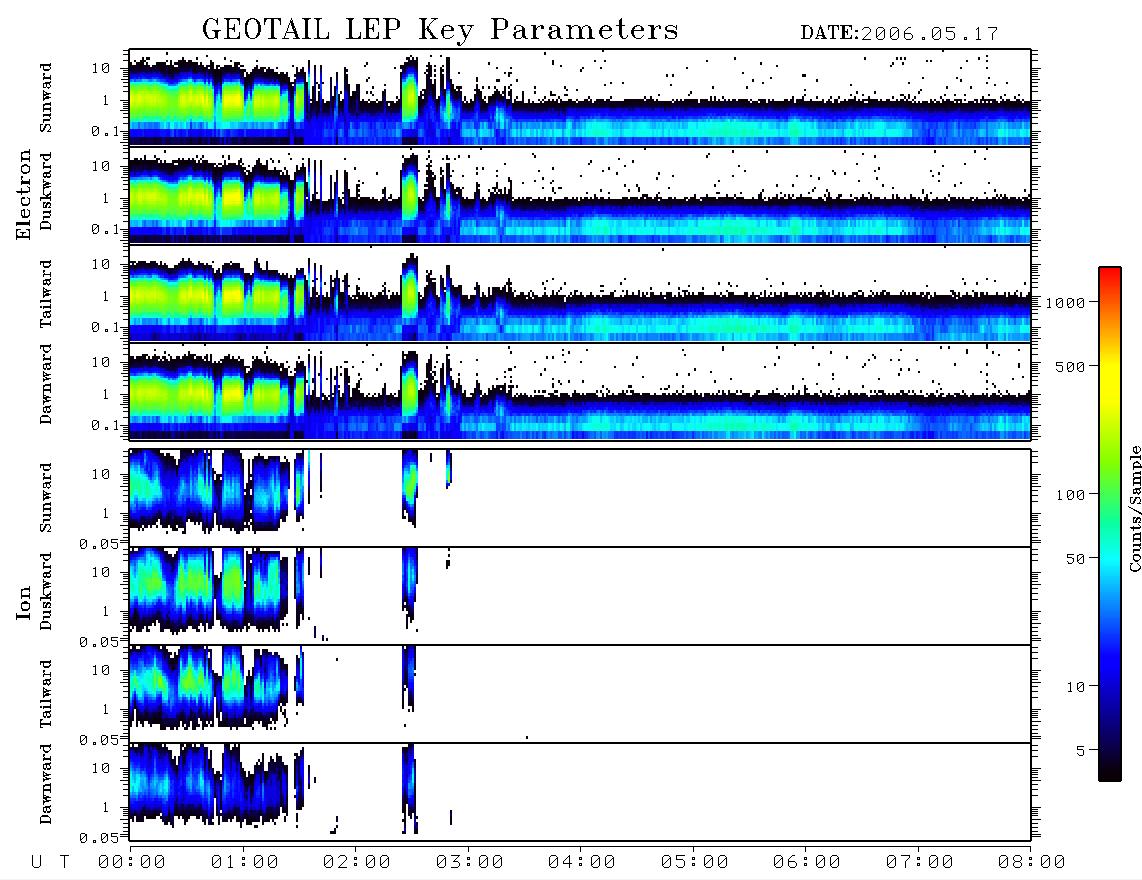Viewport: 1142px width, 880px height.
Task: Select the DATE:2006.05.17 label
Action: tap(899, 34)
